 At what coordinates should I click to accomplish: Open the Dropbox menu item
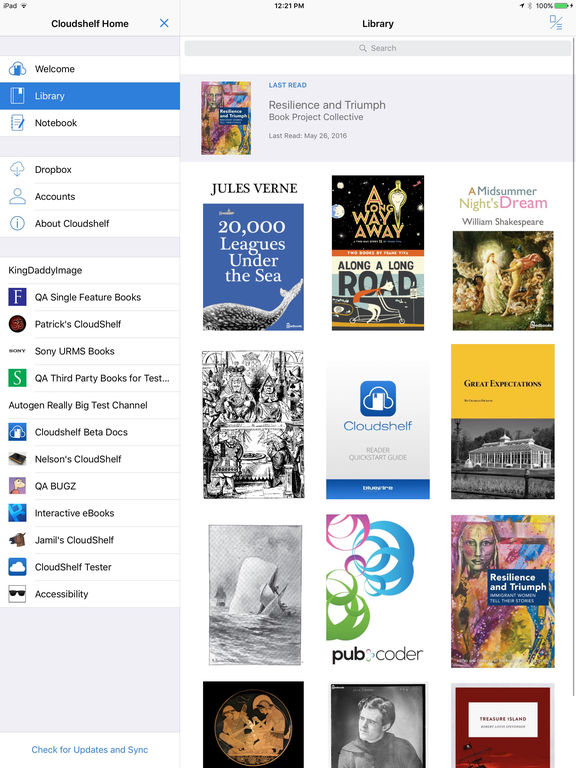pyautogui.click(x=90, y=169)
